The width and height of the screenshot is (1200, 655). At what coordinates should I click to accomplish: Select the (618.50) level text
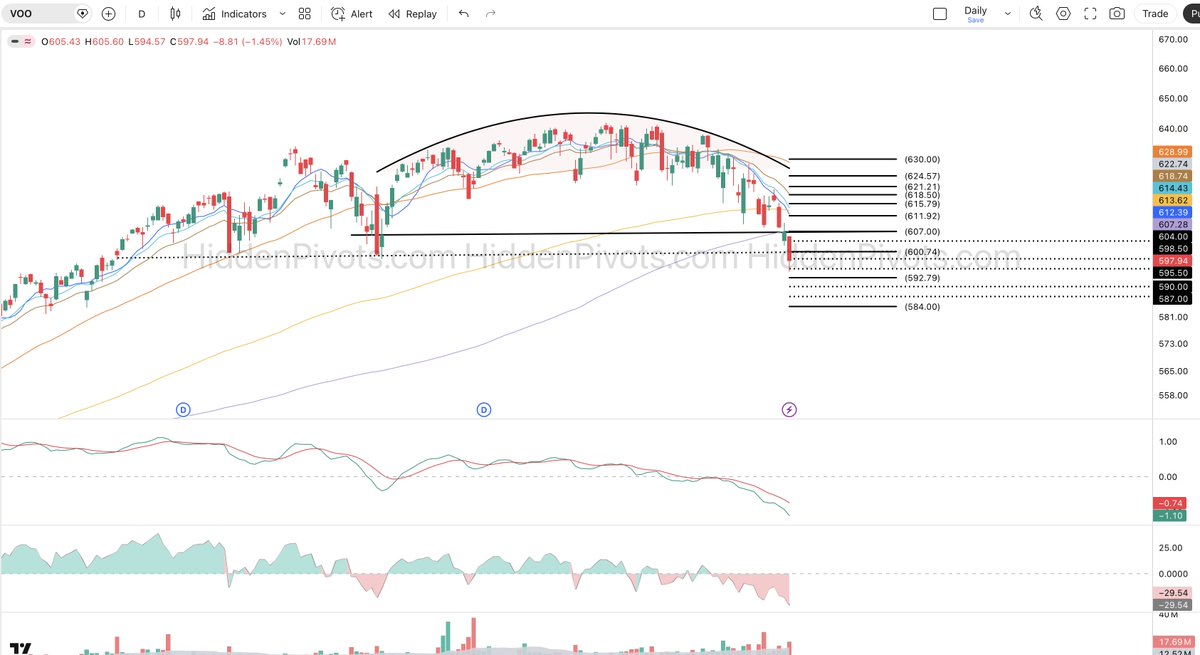(921, 195)
